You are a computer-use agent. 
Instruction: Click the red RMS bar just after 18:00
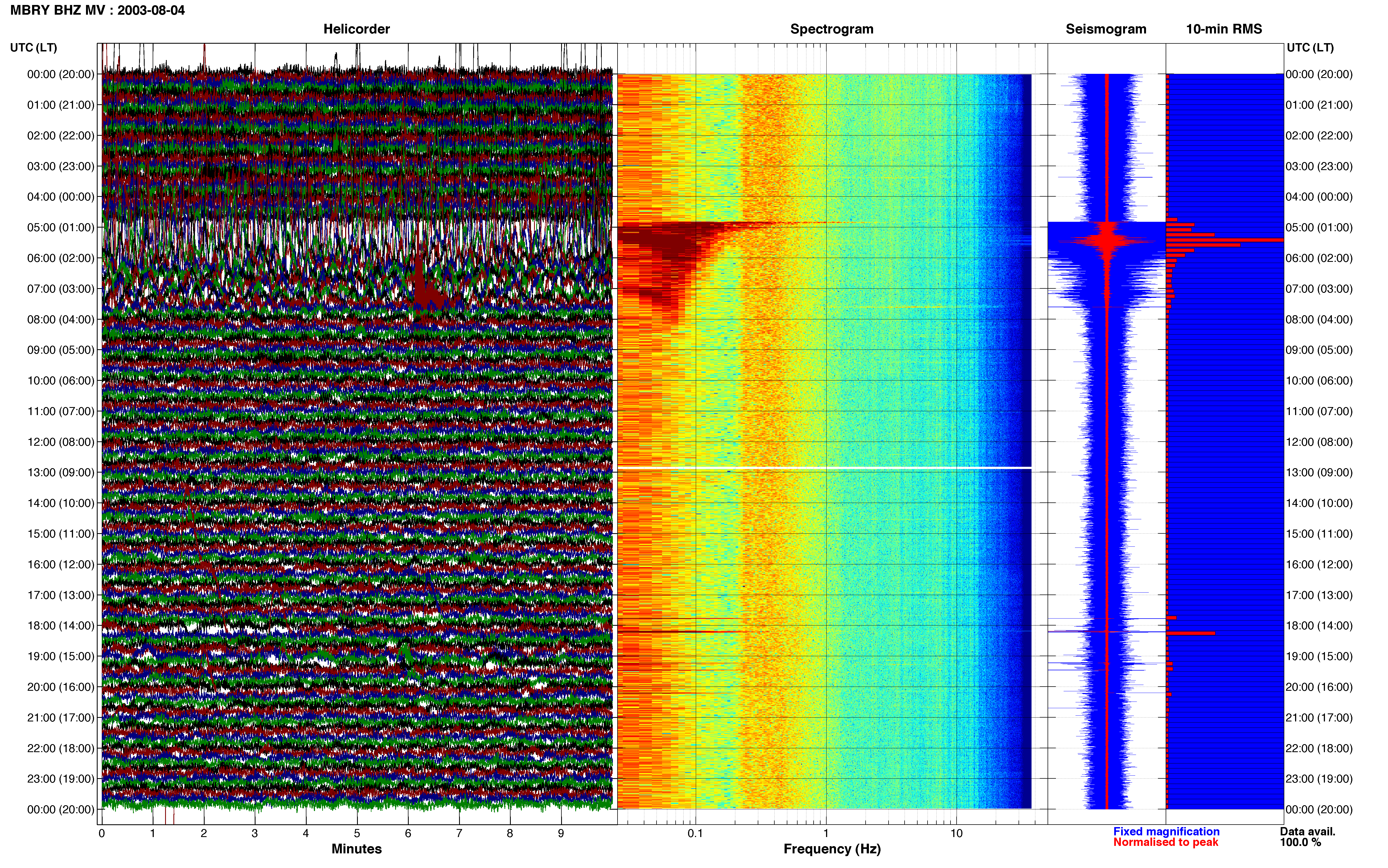(1191, 633)
